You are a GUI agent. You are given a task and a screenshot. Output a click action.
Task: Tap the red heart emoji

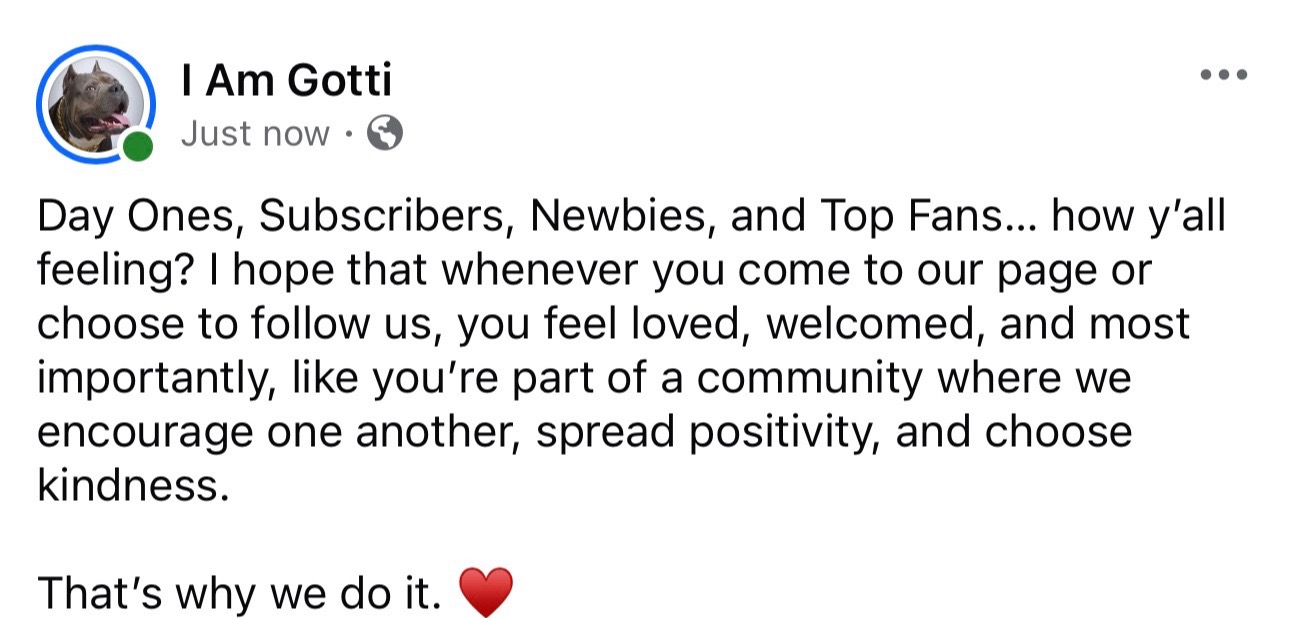[485, 592]
